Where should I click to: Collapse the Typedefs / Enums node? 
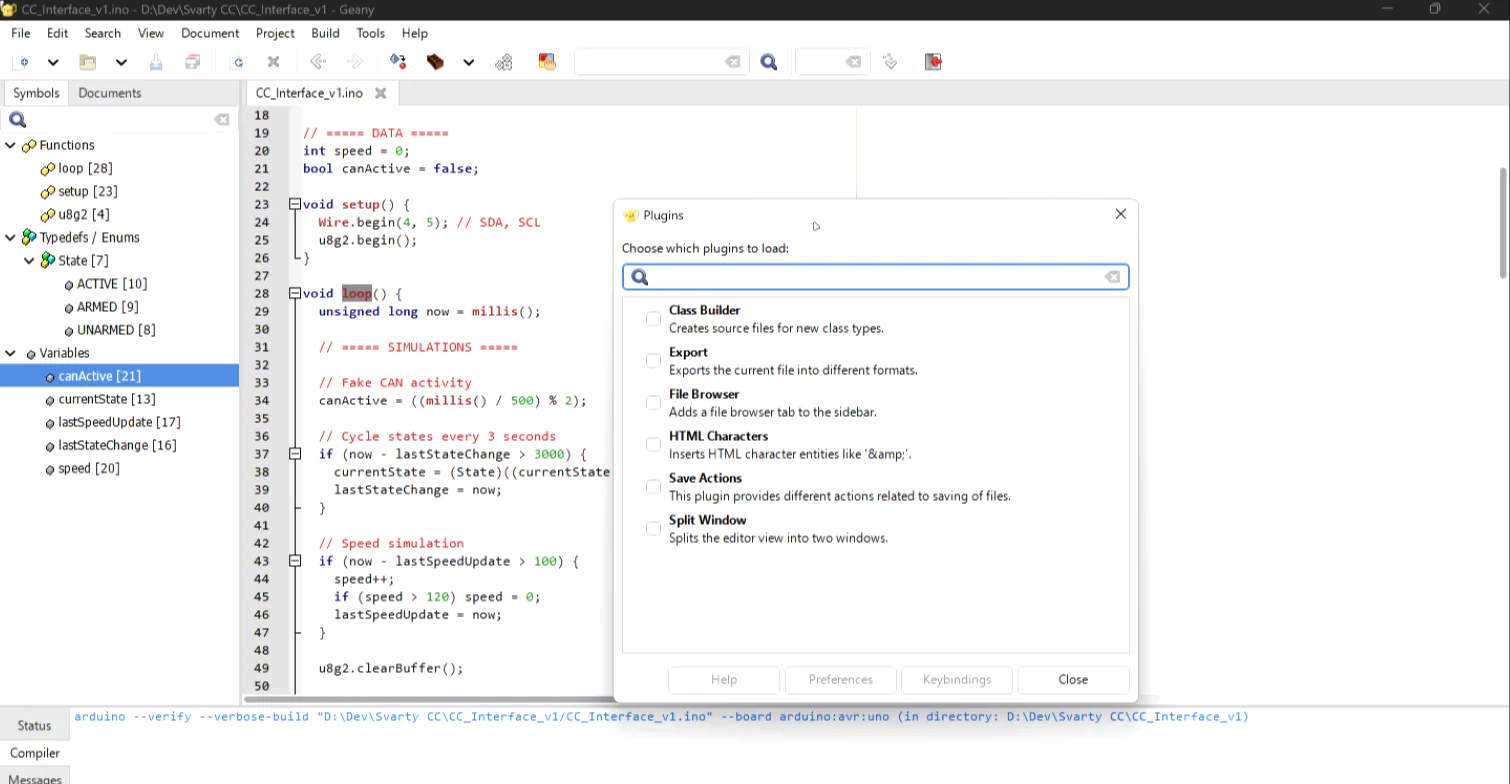click(x=11, y=238)
